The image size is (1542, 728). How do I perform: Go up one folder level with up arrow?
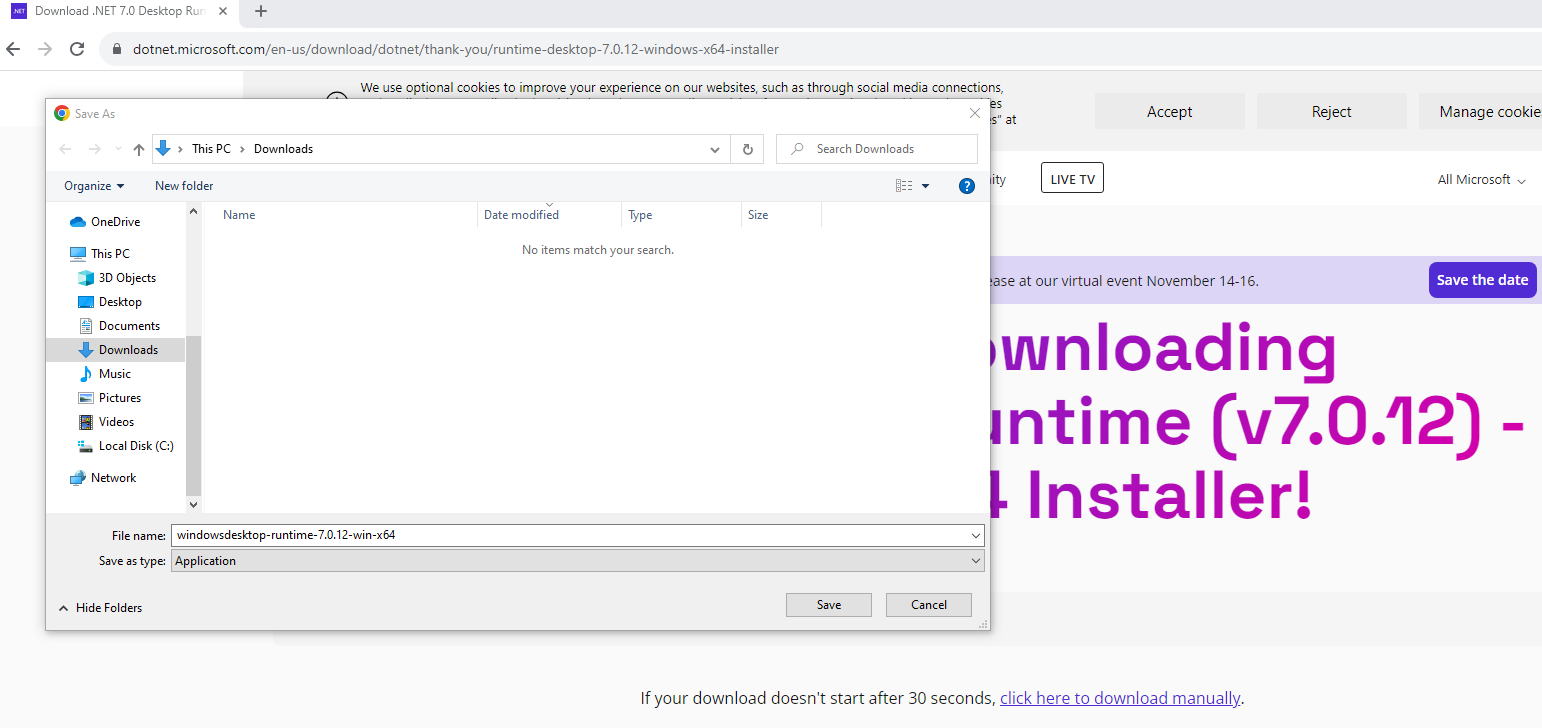click(x=139, y=149)
